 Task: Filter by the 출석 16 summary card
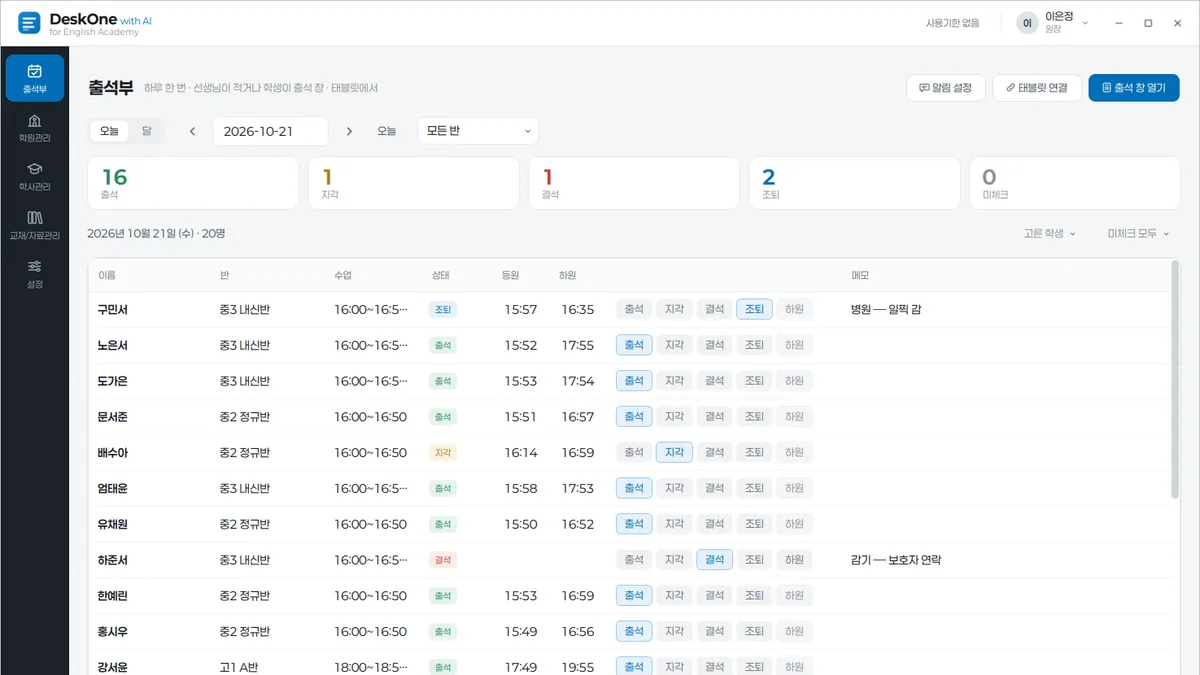pos(193,183)
